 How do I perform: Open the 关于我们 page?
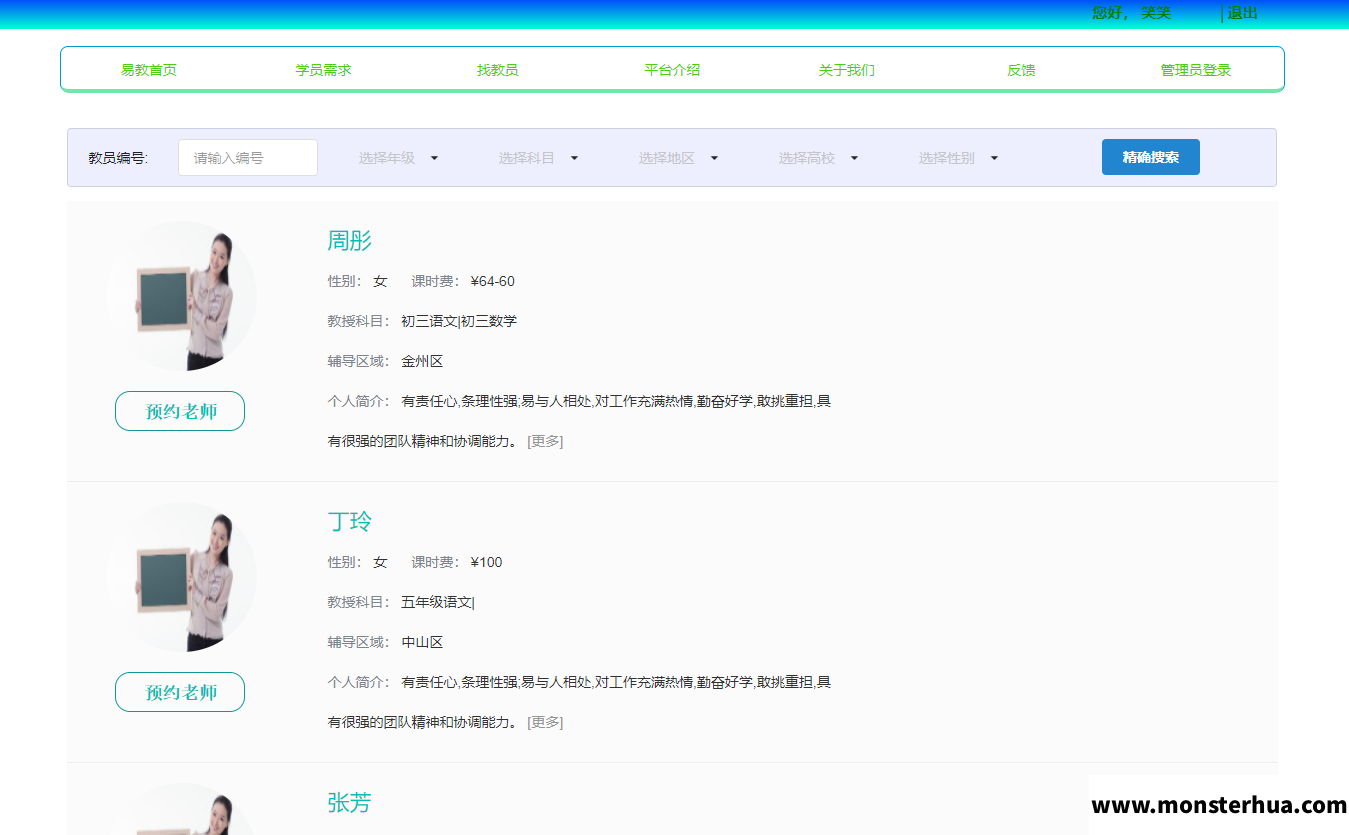pyautogui.click(x=846, y=70)
